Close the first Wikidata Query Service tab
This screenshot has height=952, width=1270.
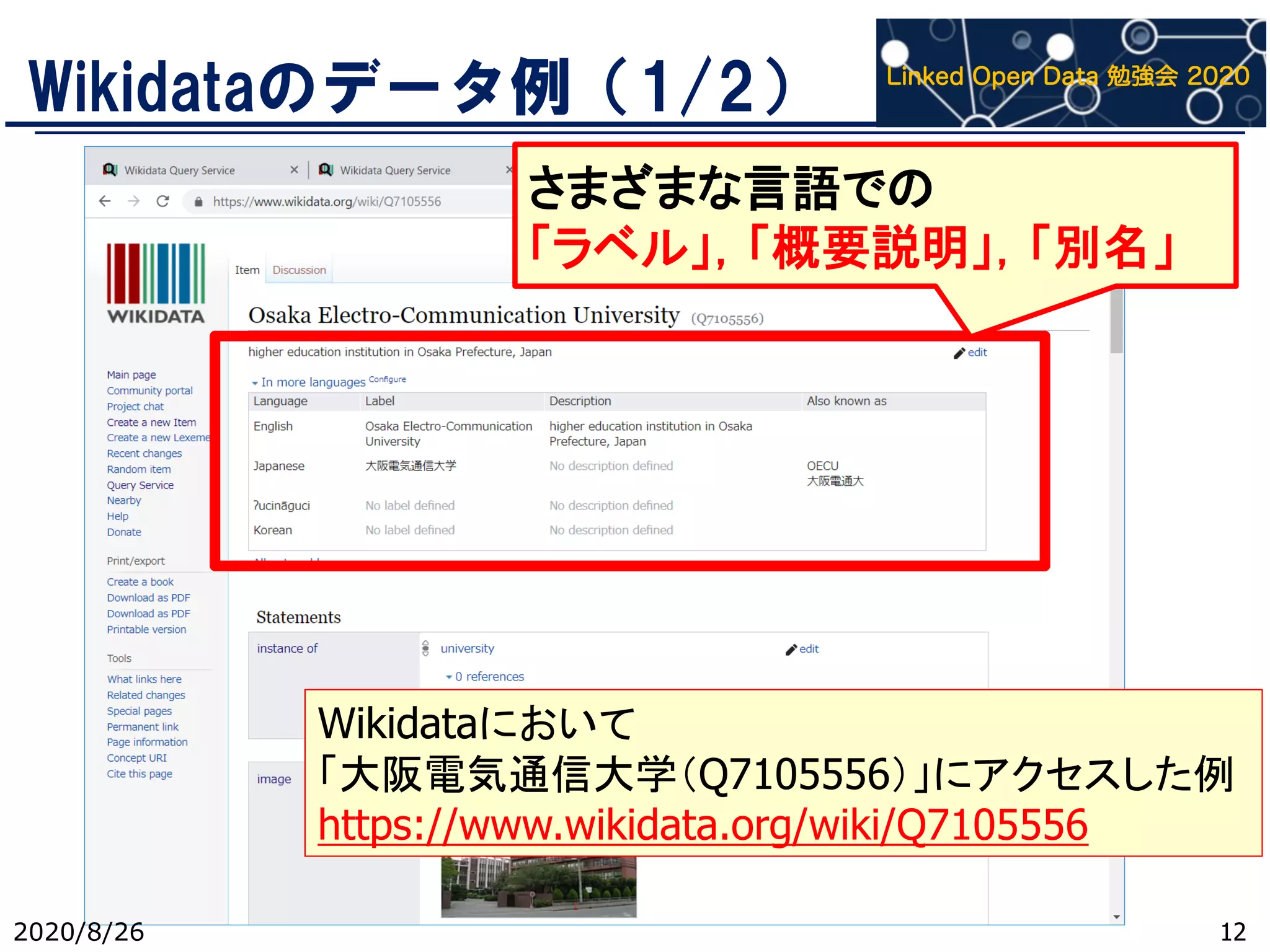click(x=294, y=170)
